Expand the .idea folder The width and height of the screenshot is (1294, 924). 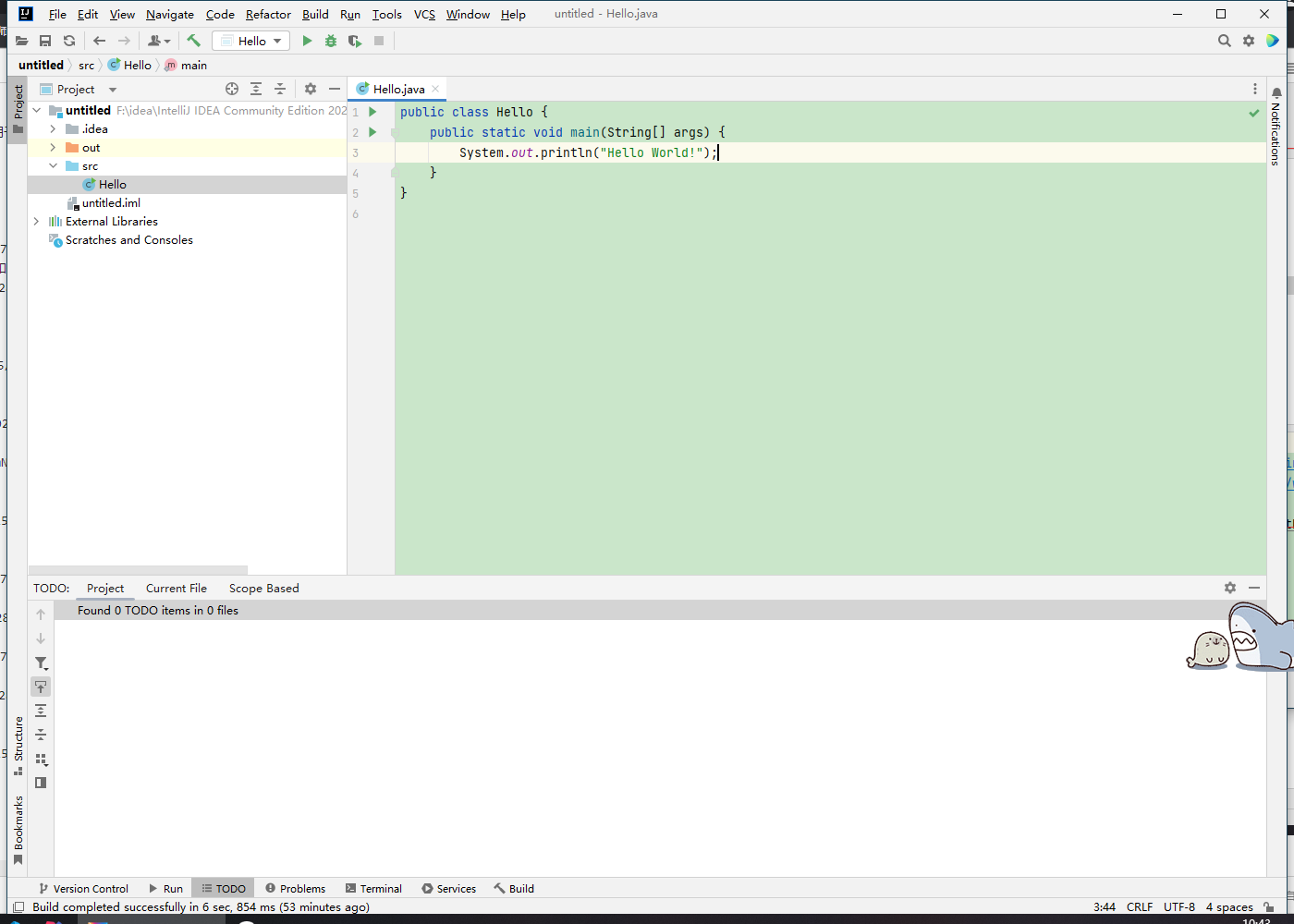(53, 128)
